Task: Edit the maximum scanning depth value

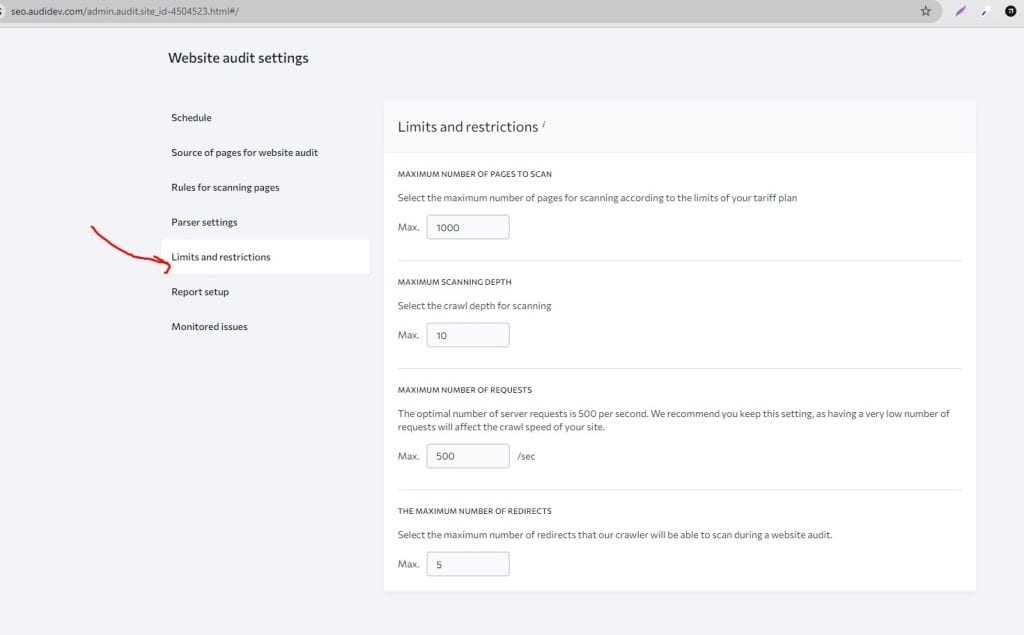Action: point(467,334)
